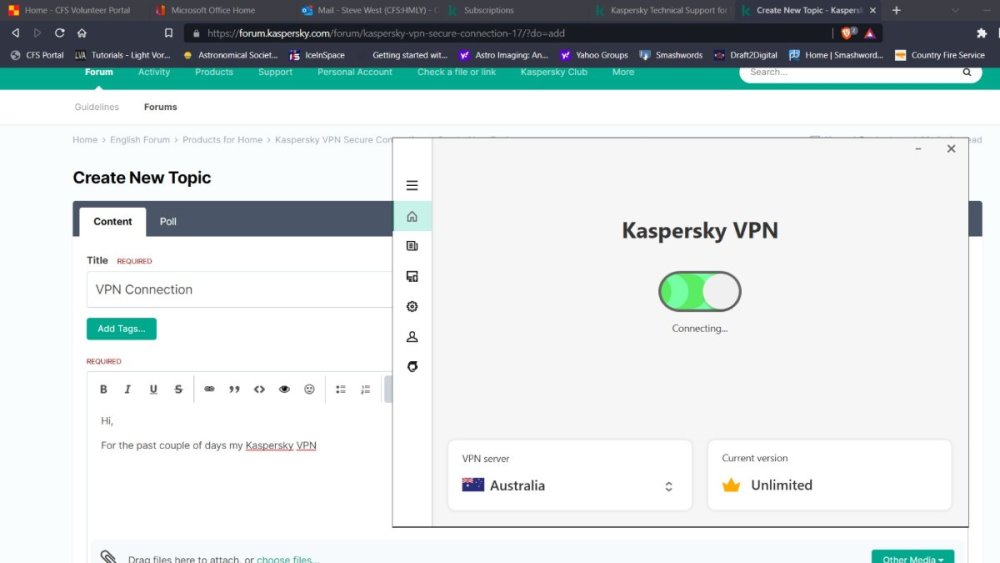Click the choose files link

coord(286,559)
